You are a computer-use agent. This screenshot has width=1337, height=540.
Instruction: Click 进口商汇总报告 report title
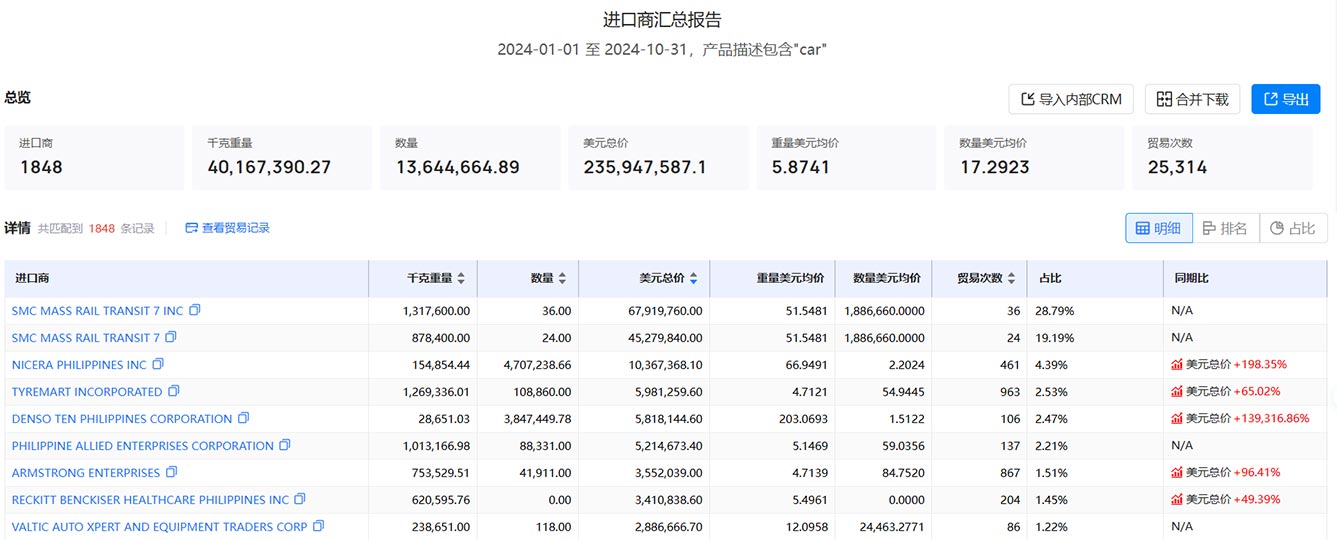point(662,20)
